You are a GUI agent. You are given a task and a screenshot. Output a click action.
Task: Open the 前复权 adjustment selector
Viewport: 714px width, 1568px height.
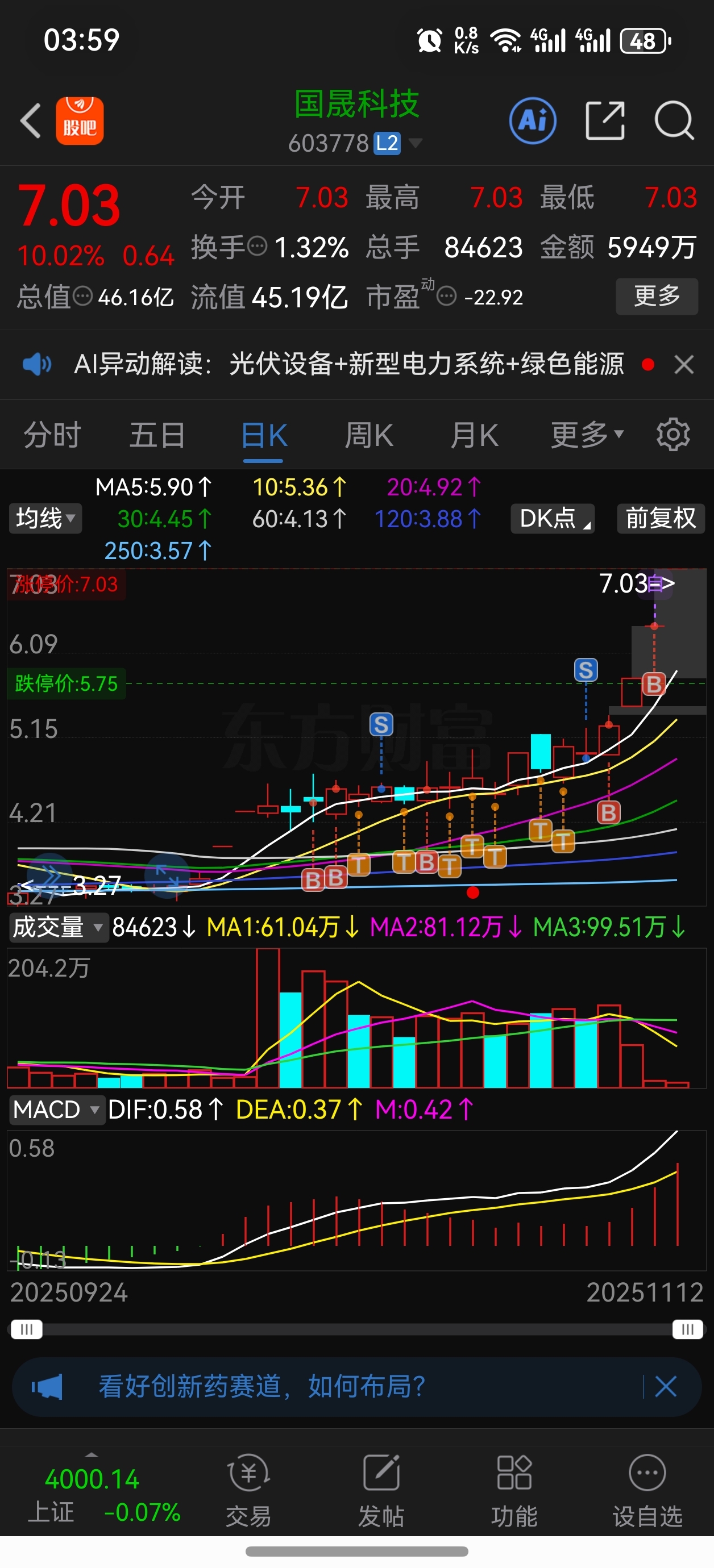coord(661,519)
